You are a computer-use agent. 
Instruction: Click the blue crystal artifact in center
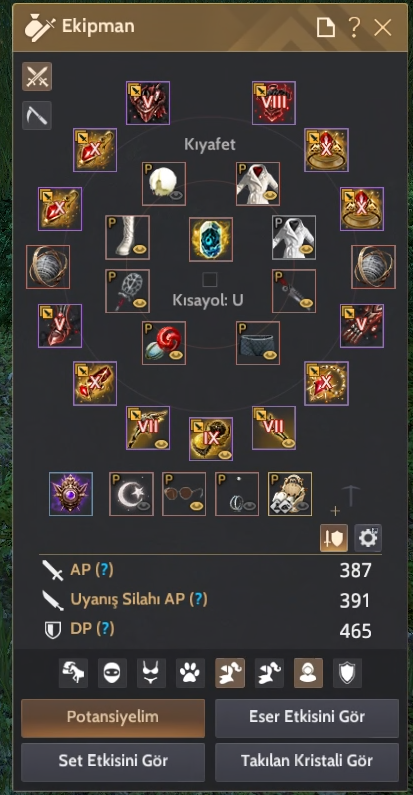pos(211,239)
